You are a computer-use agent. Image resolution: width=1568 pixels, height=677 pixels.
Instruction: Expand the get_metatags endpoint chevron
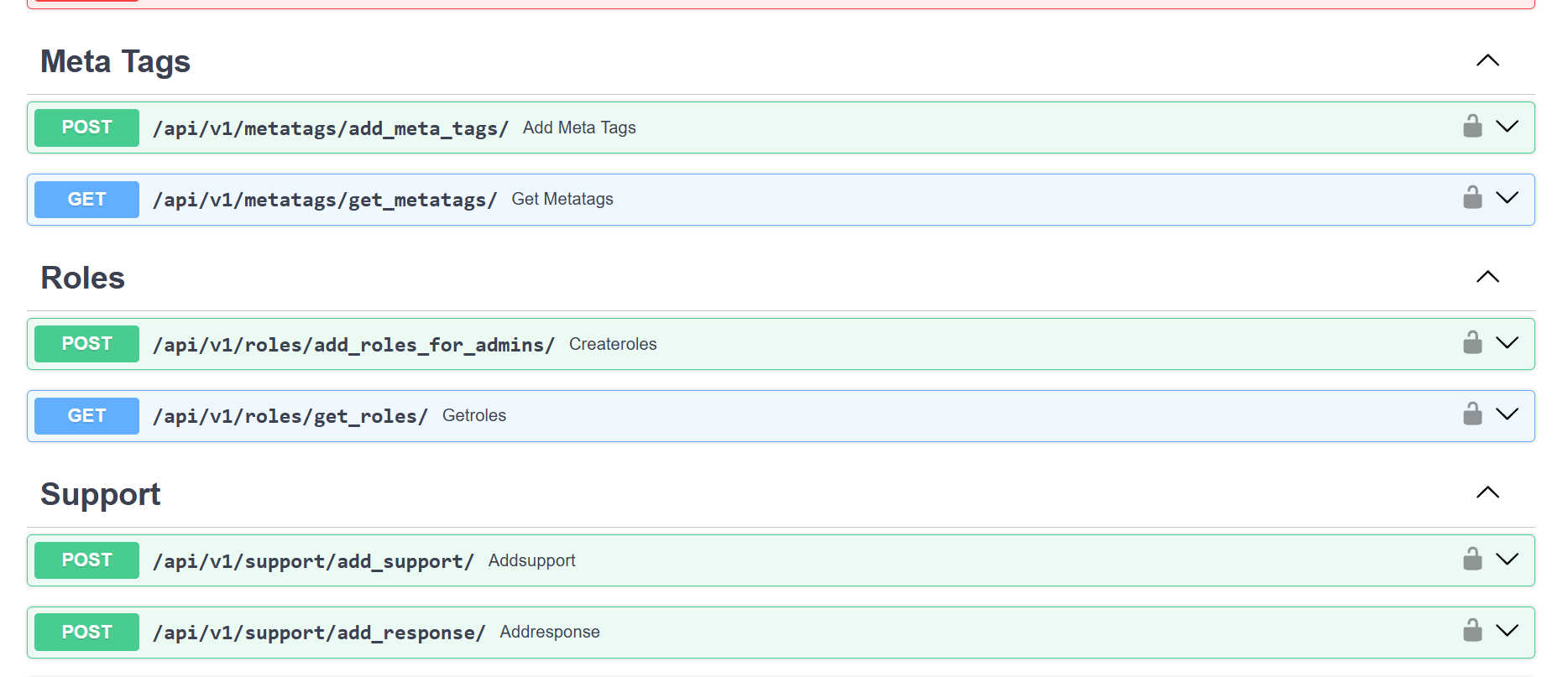point(1507,198)
